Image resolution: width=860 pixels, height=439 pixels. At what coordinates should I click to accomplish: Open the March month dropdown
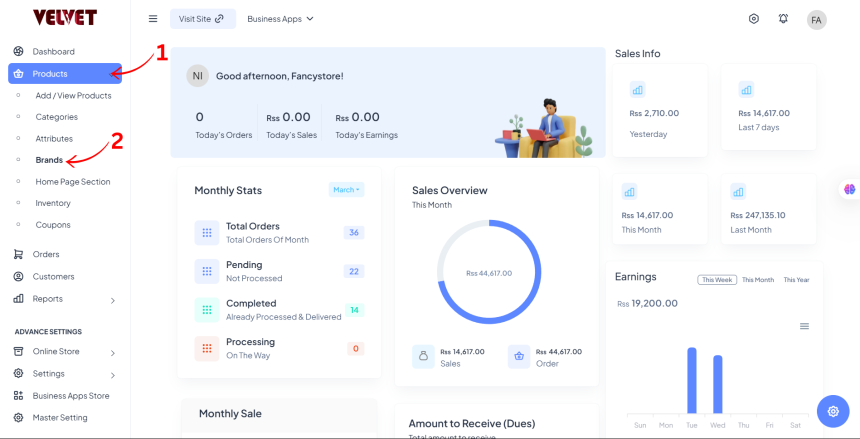[x=346, y=189]
